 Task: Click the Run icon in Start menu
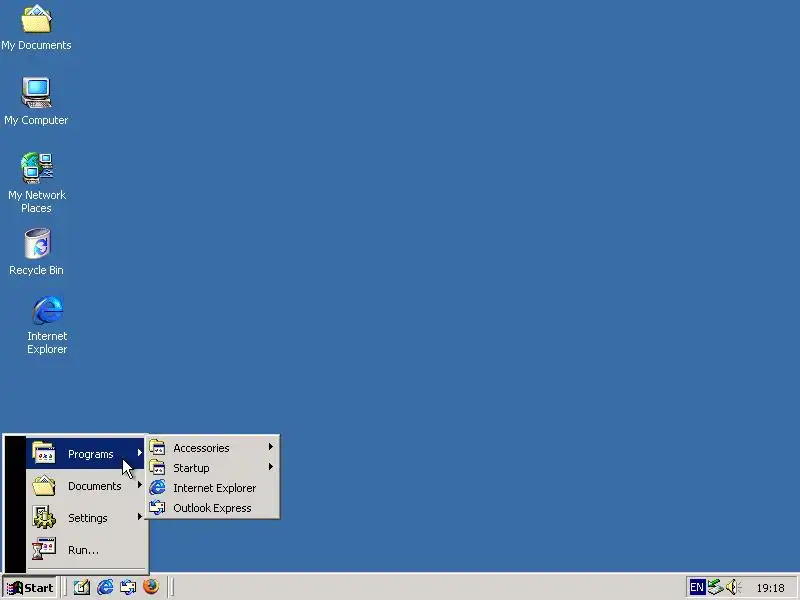pyautogui.click(x=44, y=549)
